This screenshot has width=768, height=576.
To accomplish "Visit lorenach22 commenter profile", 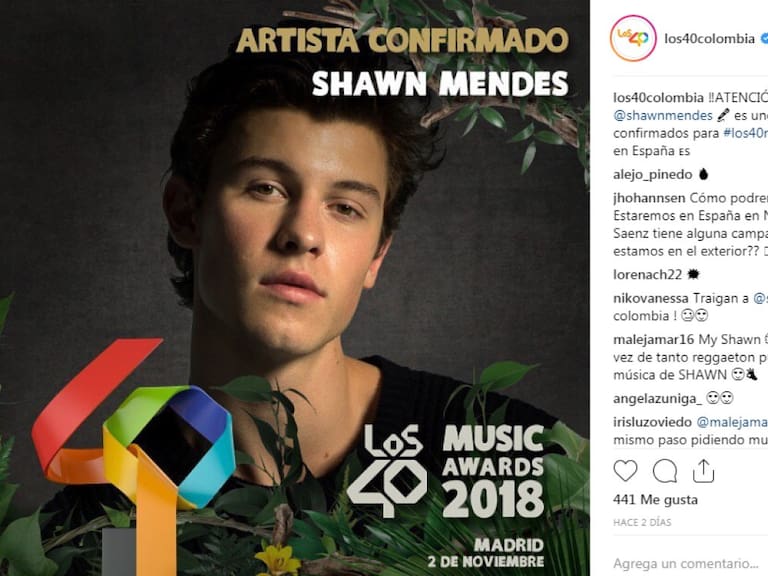I will [647, 274].
